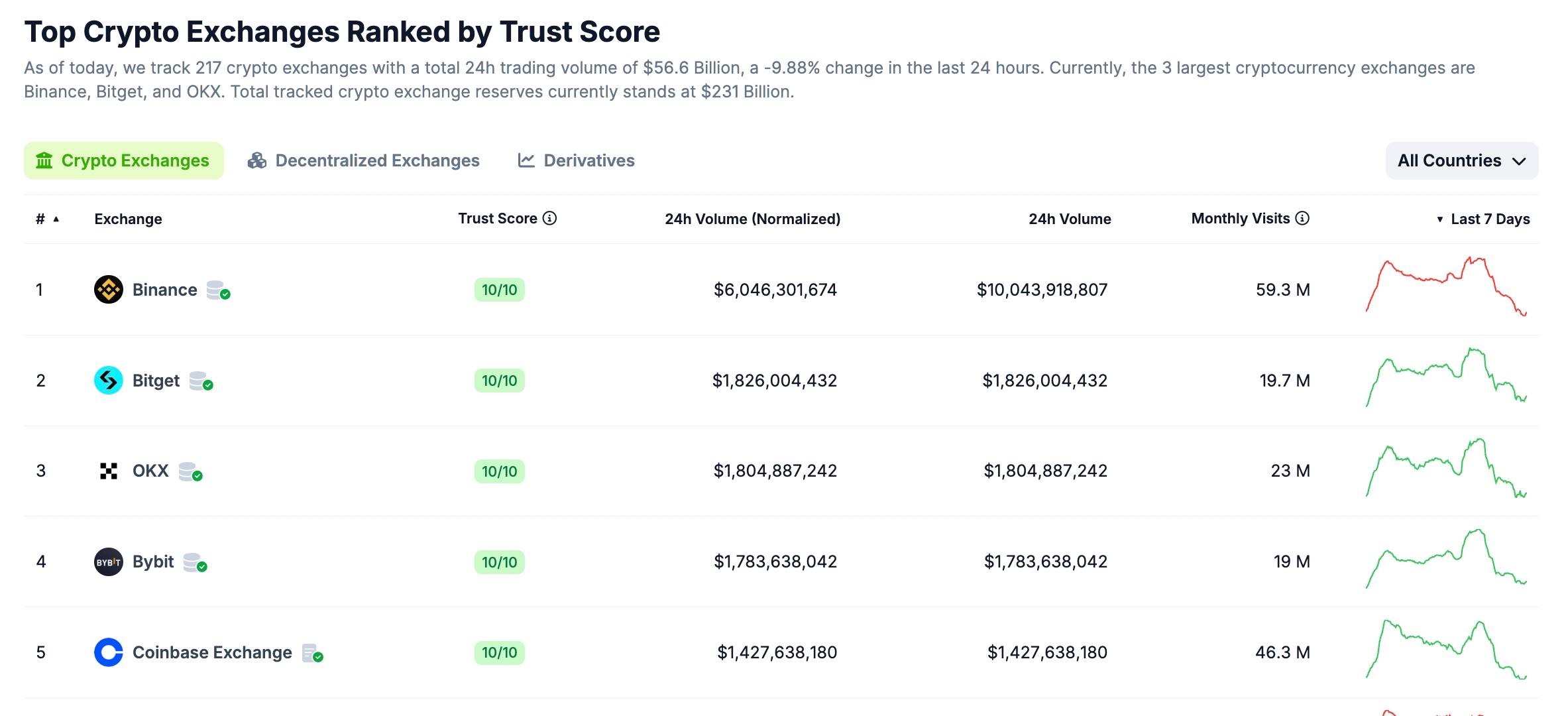Screen dimensions: 1568x716
Task: Sort by rank number column header
Action: pos(47,219)
